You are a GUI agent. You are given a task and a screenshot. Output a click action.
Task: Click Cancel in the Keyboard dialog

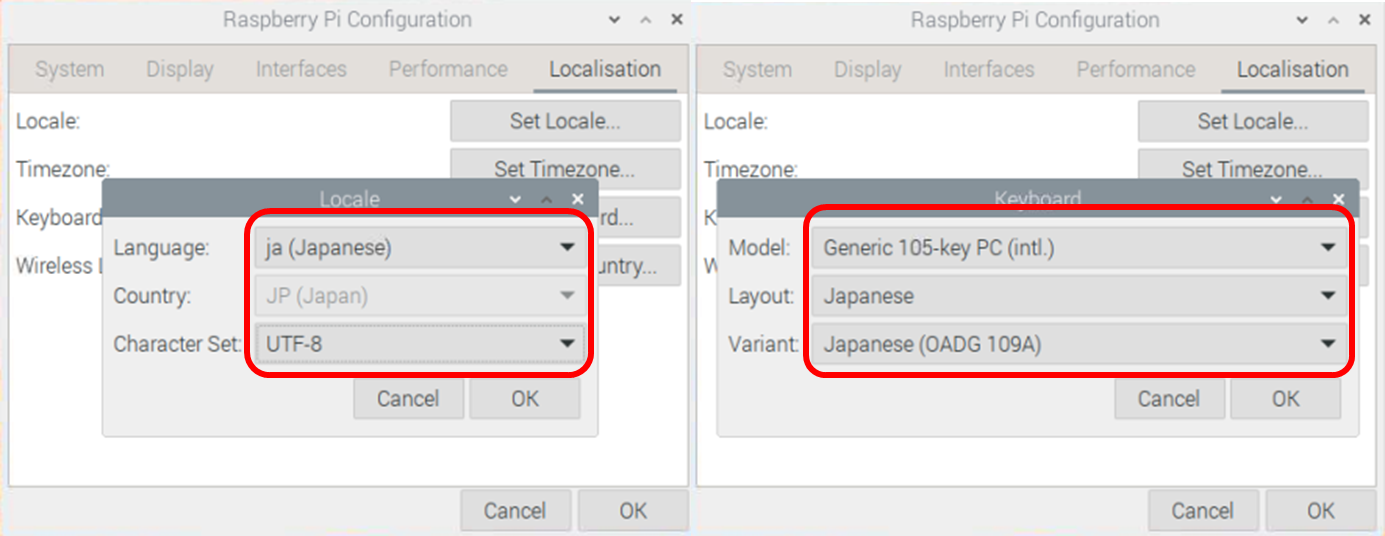click(x=1169, y=399)
